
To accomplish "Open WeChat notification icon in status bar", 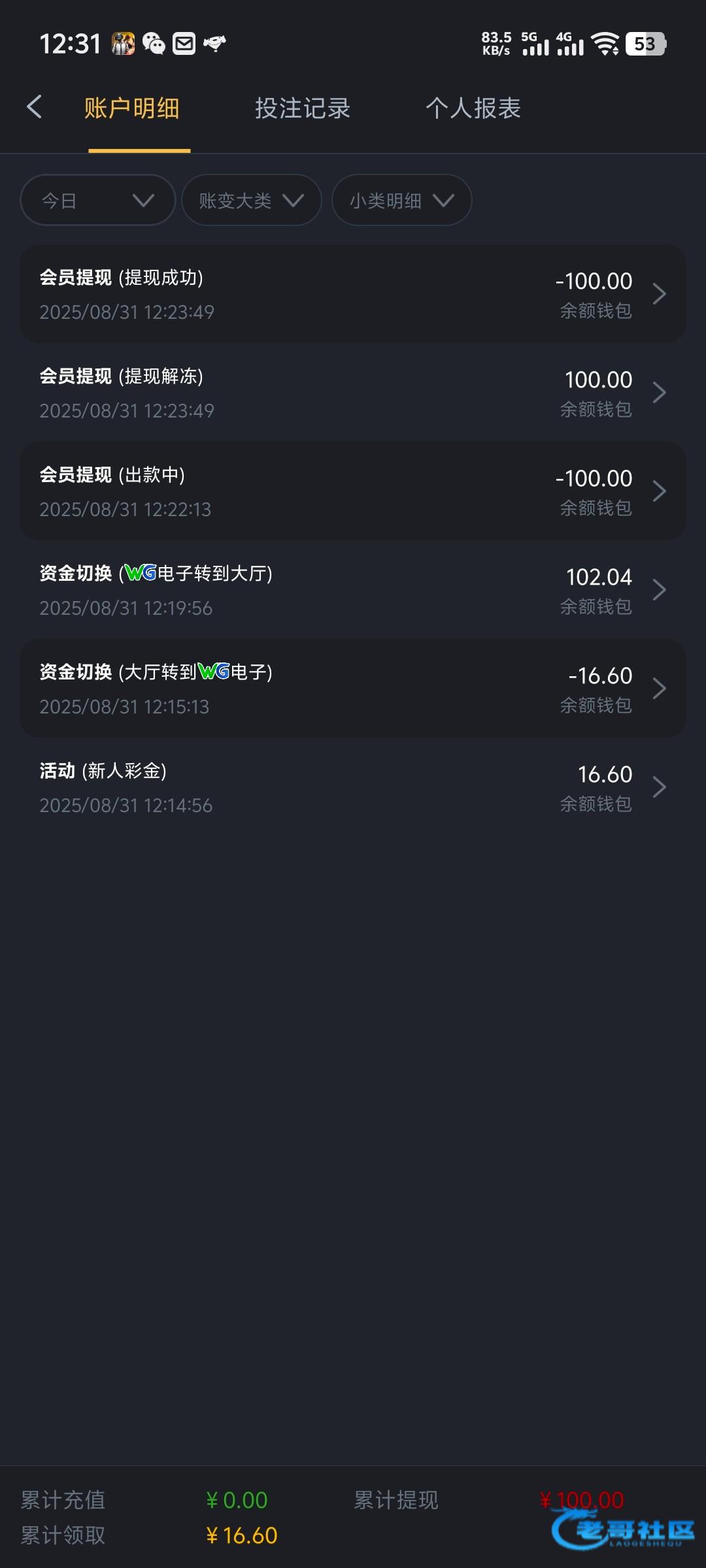I will [154, 44].
